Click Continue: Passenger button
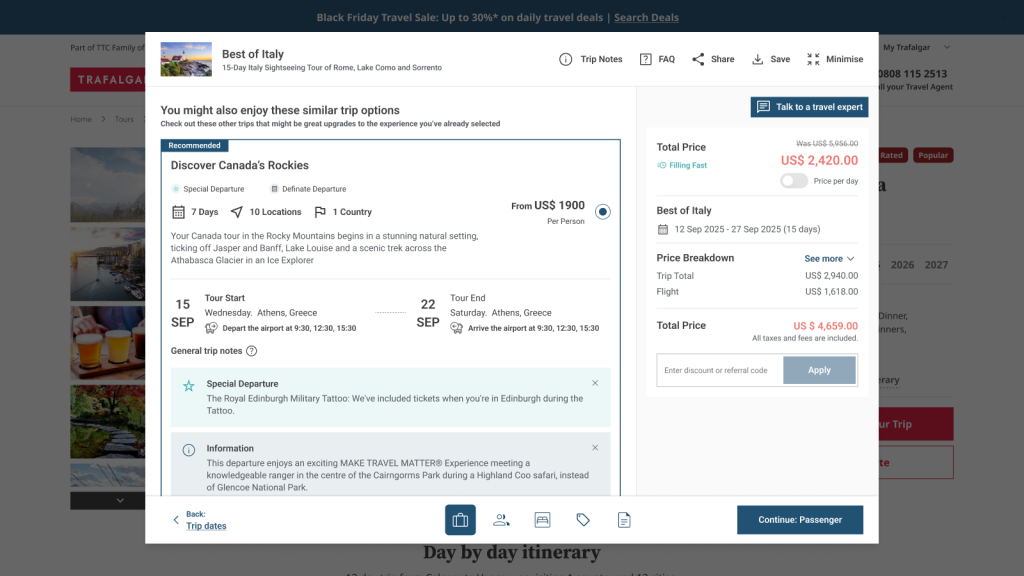This screenshot has width=1024, height=576. (799, 520)
